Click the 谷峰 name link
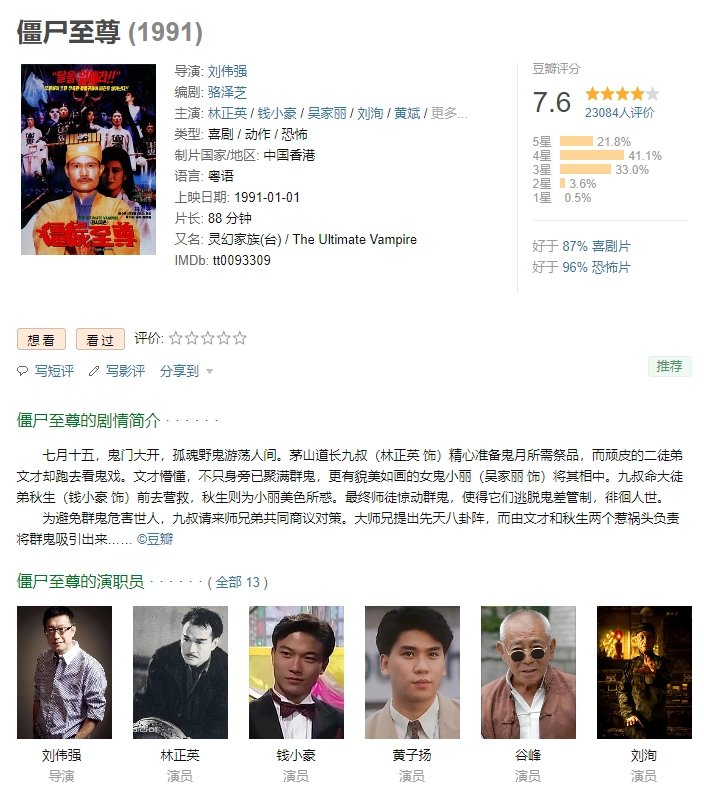 pyautogui.click(x=528, y=755)
